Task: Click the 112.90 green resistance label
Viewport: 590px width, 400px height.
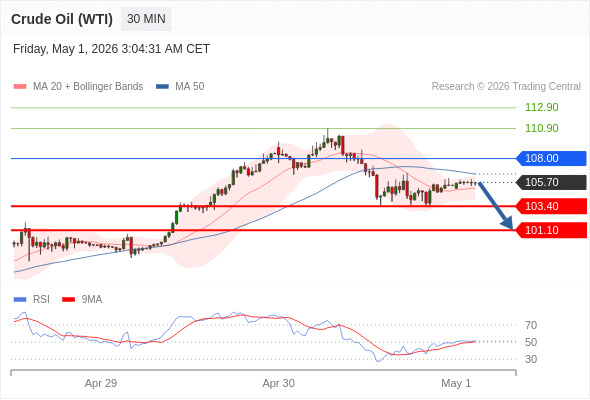Action: click(541, 107)
